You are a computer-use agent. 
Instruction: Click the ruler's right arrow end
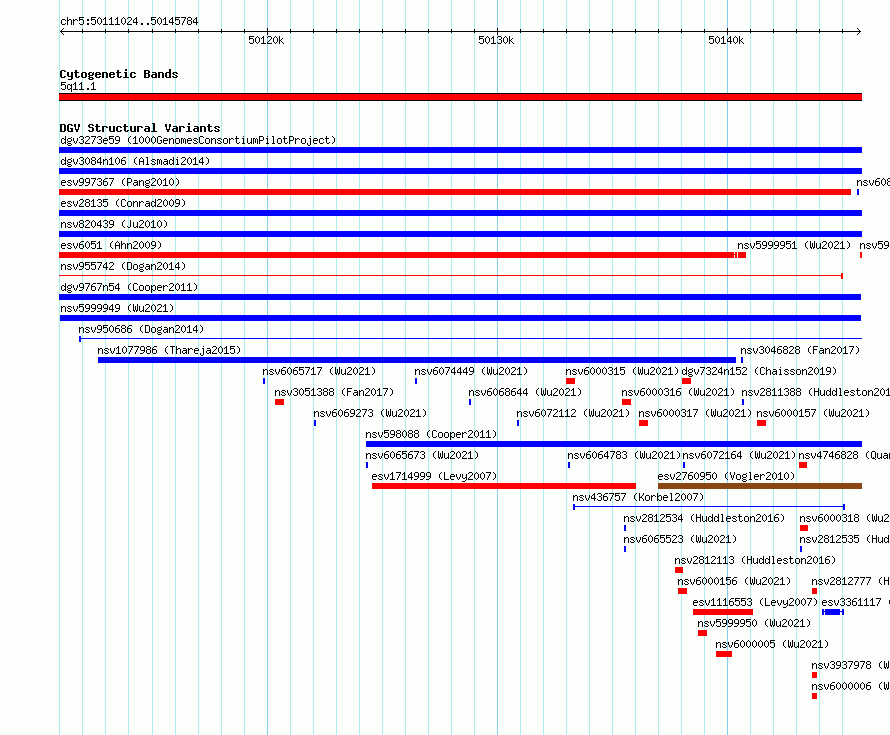(859, 31)
